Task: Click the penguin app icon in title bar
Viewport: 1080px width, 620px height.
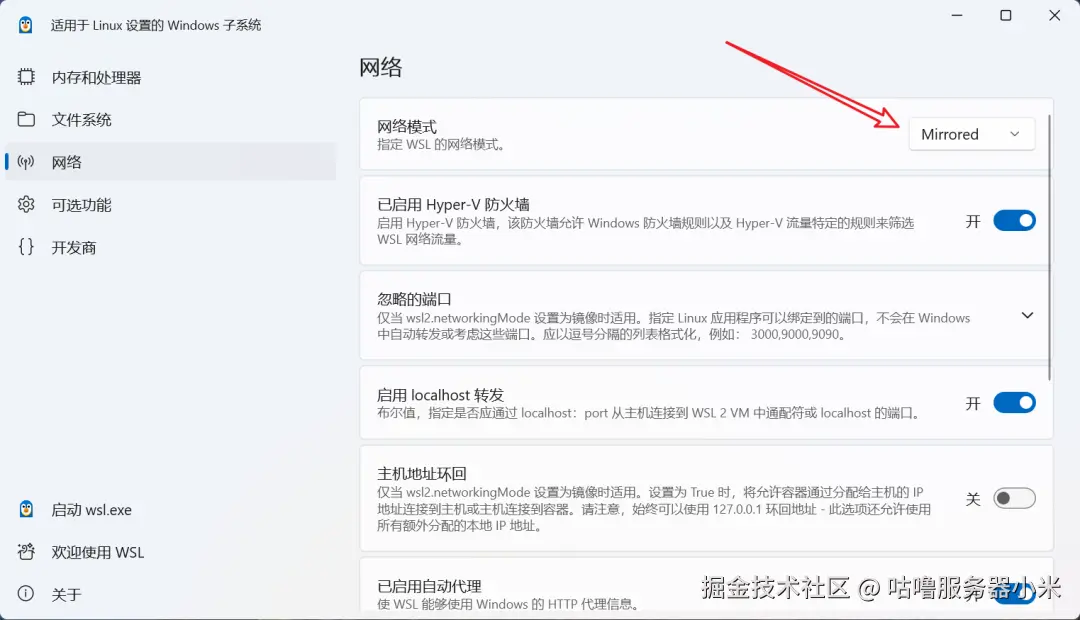Action: [x=25, y=25]
